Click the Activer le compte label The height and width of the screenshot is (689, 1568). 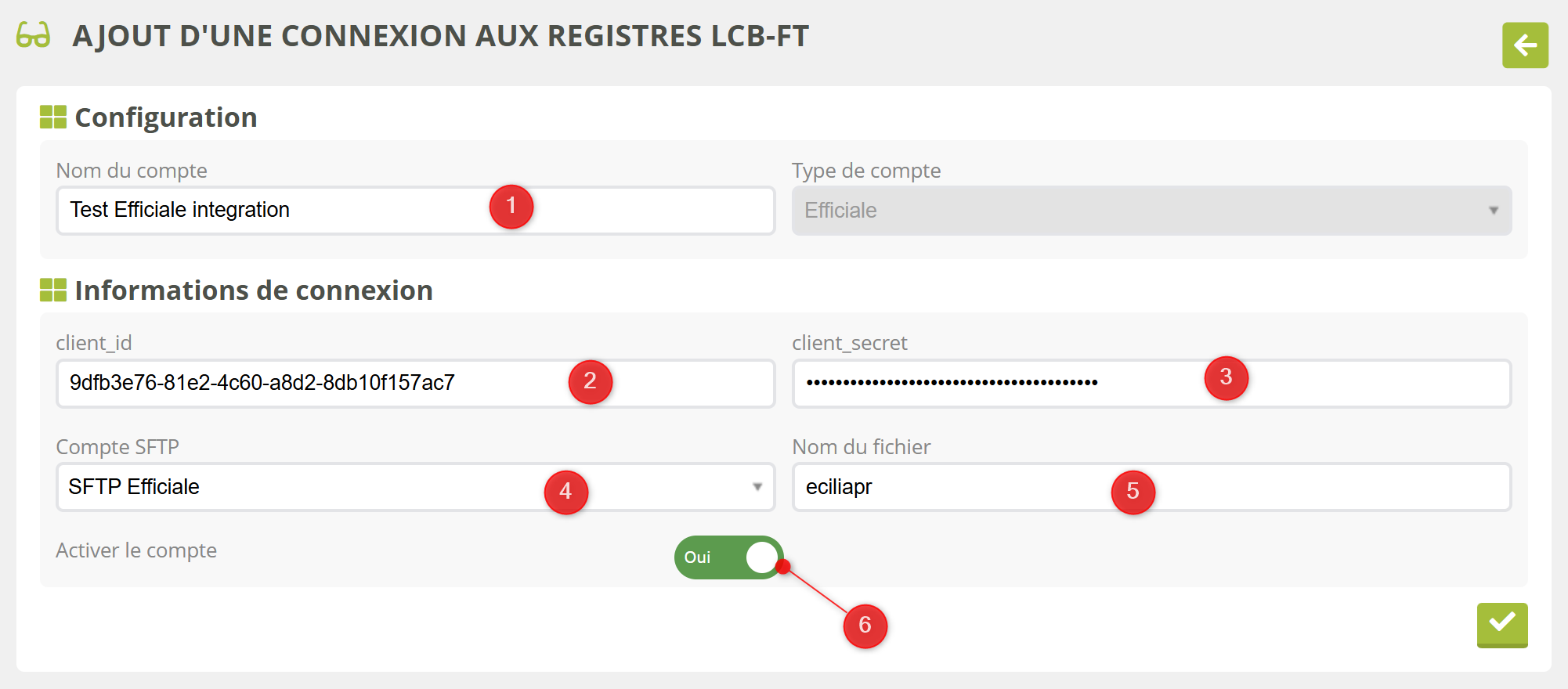coord(136,550)
